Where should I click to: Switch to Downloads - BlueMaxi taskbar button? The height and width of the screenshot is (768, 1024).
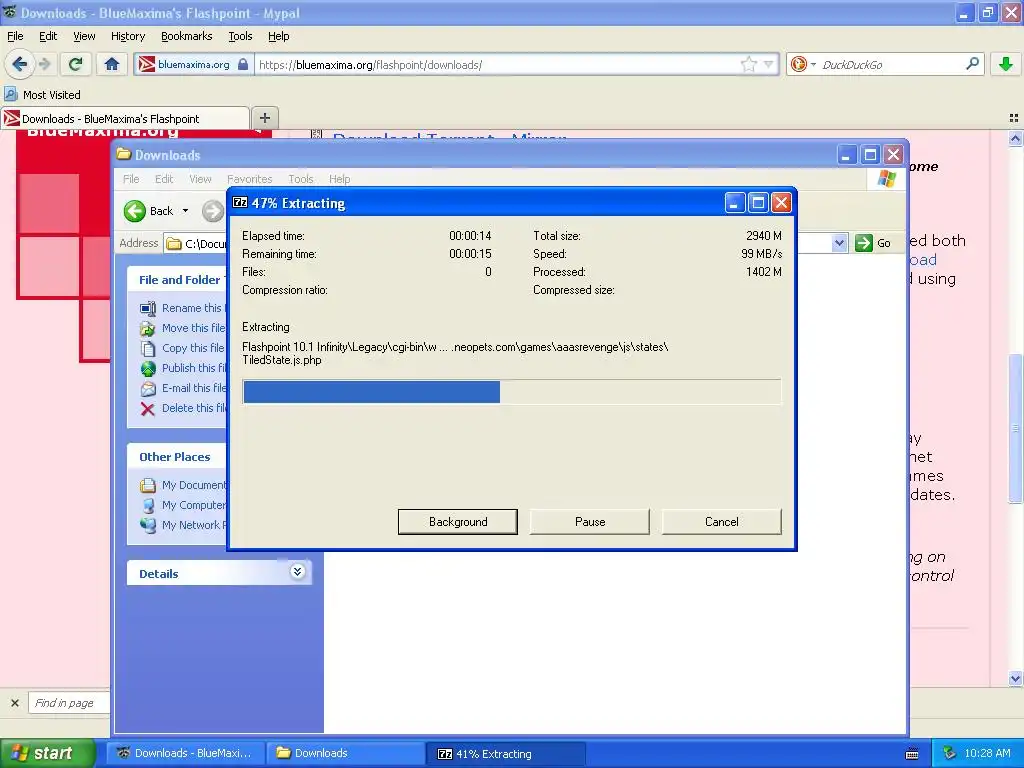[x=186, y=753]
